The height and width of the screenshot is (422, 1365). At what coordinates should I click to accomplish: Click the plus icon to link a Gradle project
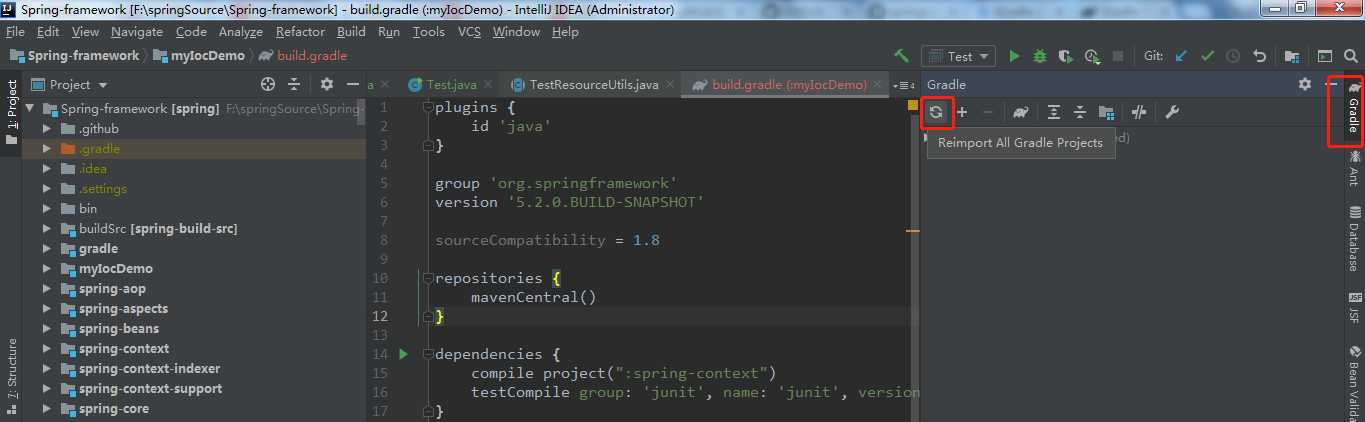point(962,112)
